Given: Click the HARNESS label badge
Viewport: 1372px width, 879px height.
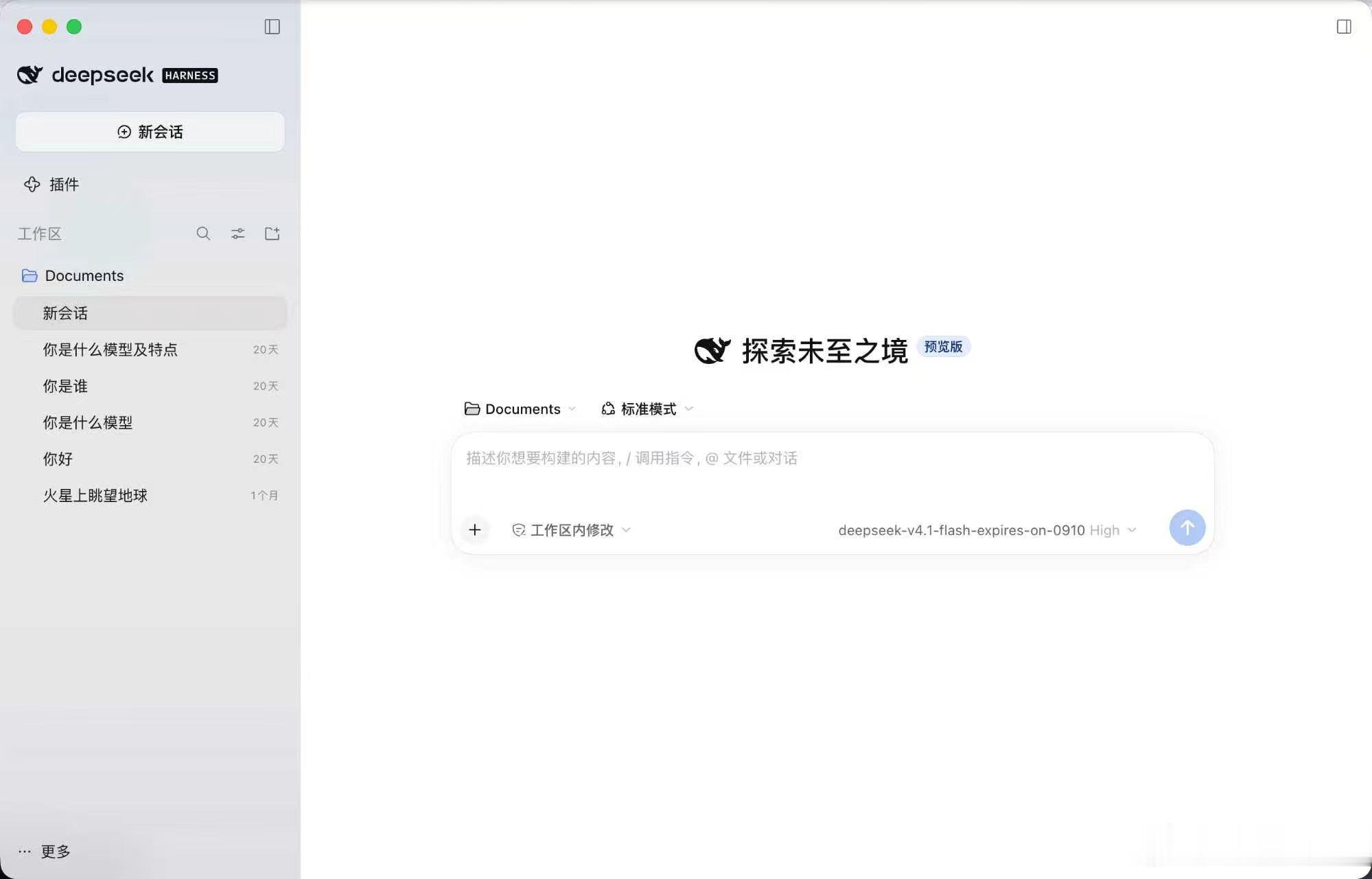Looking at the screenshot, I should coord(189,76).
